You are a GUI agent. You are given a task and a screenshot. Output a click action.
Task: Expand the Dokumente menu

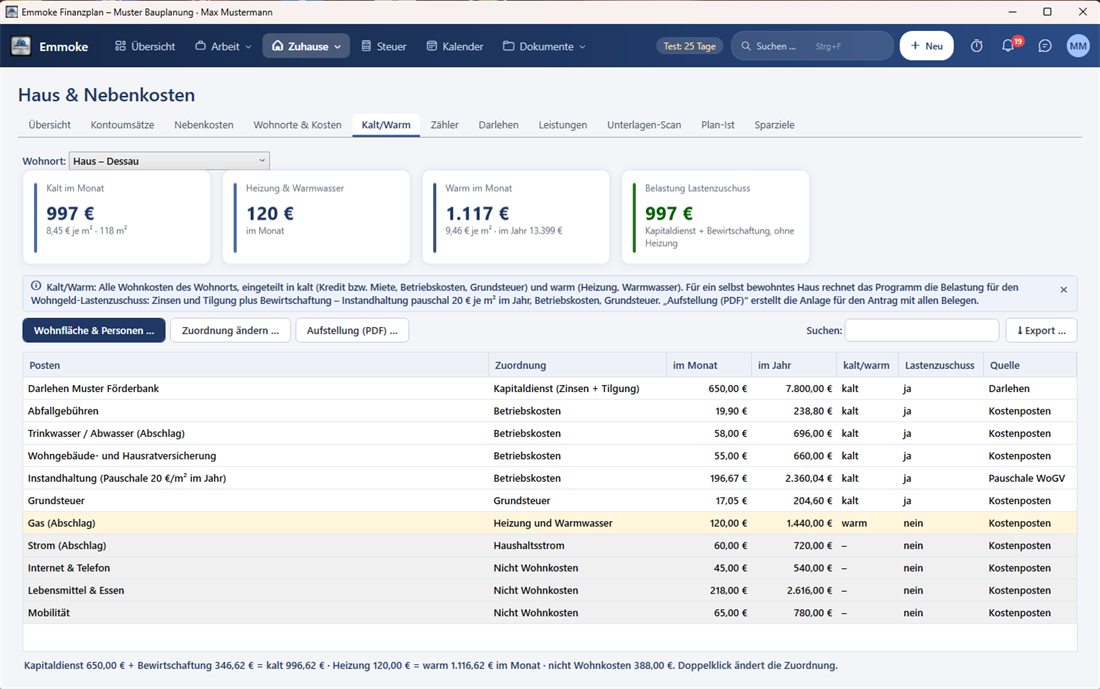(x=544, y=46)
